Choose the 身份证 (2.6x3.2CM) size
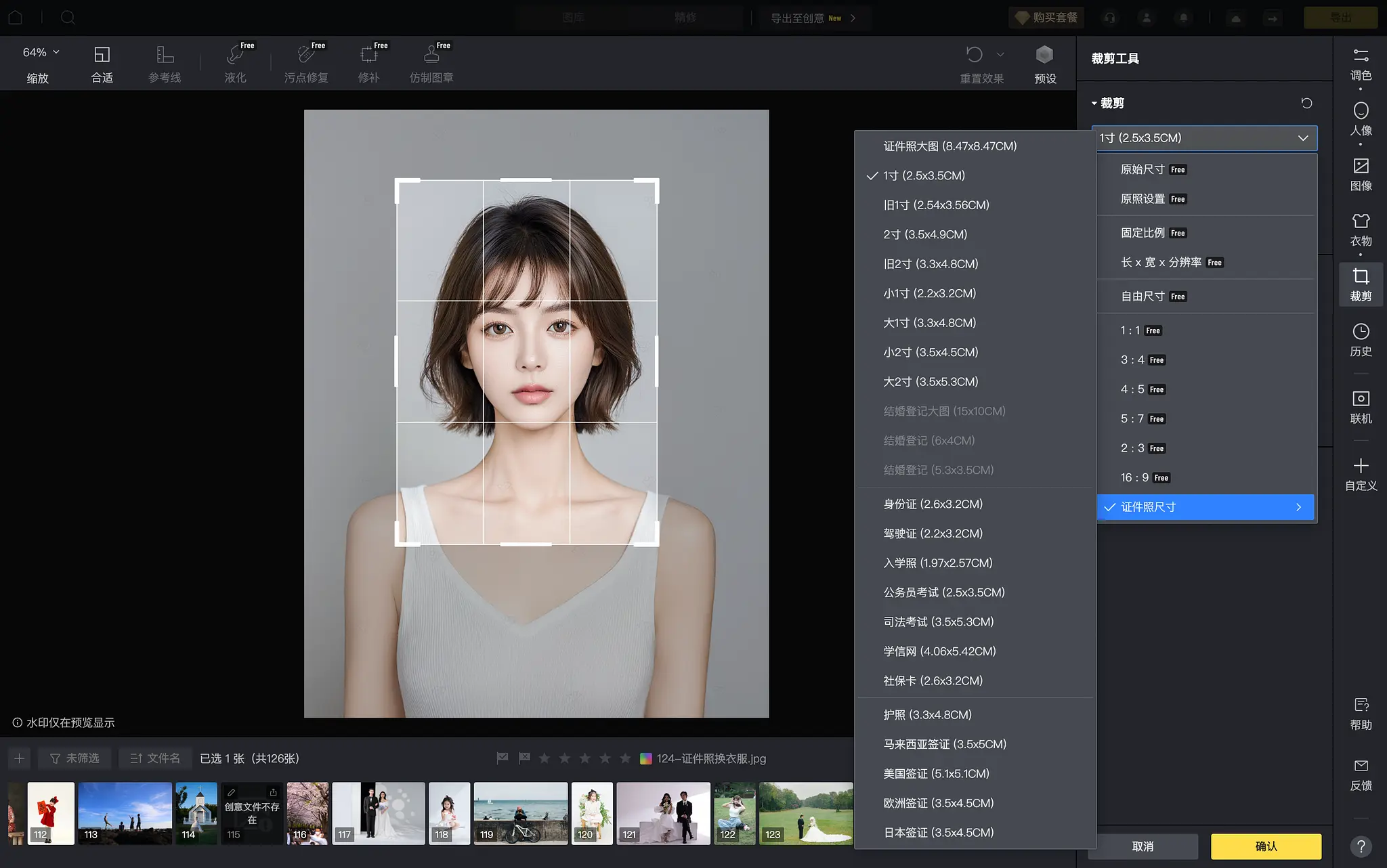This screenshot has width=1387, height=868. pyautogui.click(x=933, y=504)
